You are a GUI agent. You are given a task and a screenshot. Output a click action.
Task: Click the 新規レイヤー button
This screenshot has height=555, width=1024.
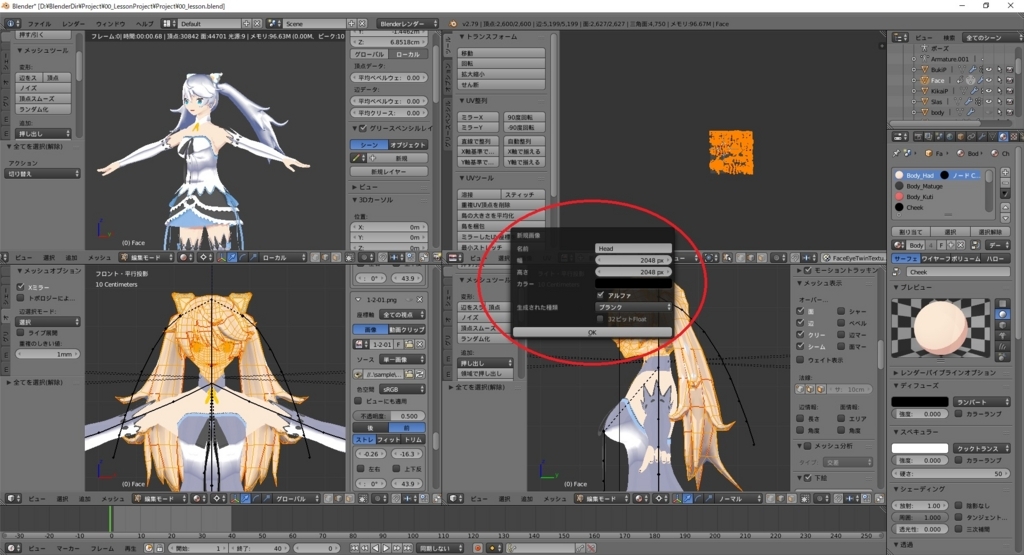(x=389, y=172)
